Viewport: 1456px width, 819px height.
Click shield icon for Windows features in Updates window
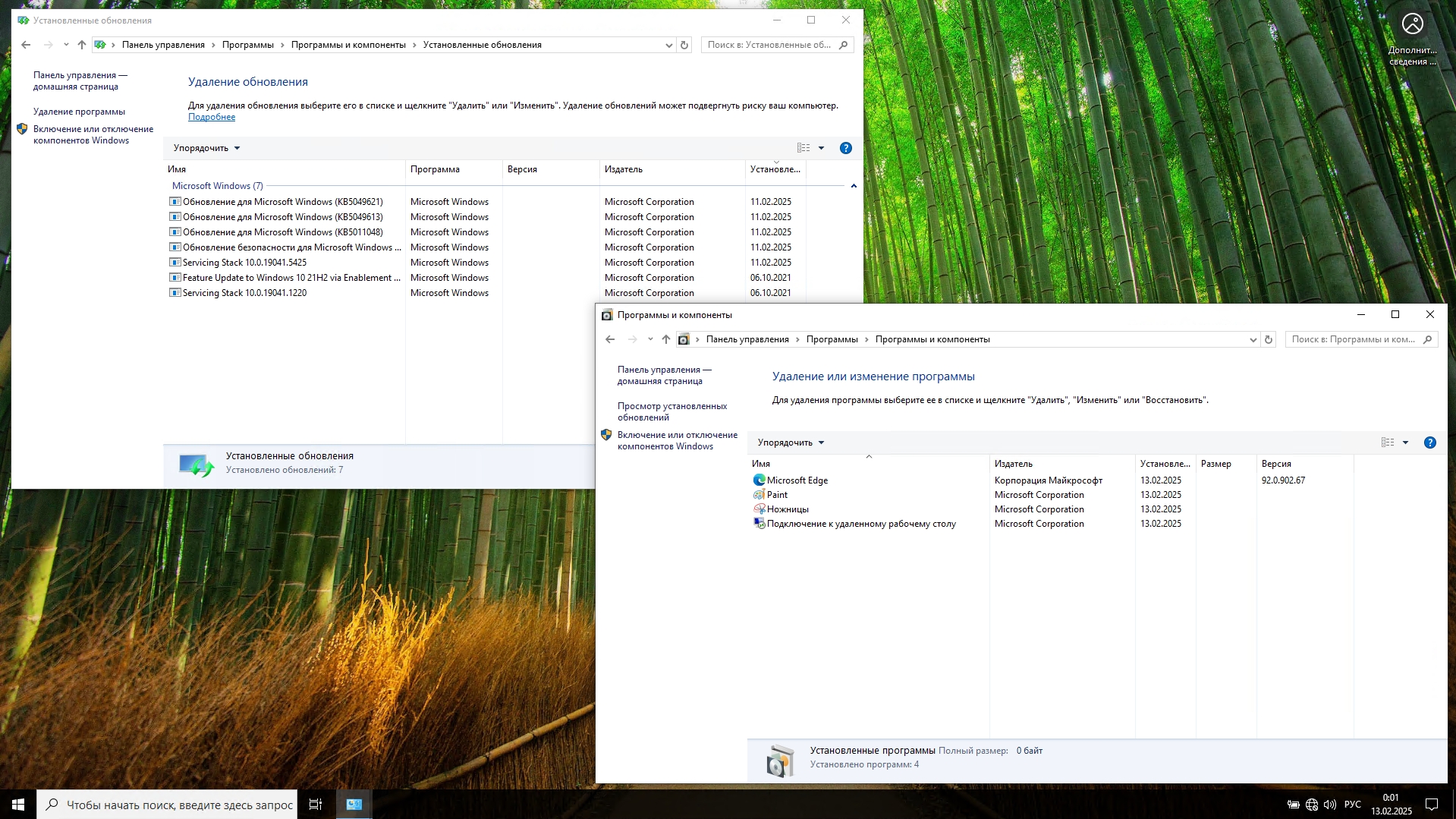[x=22, y=129]
